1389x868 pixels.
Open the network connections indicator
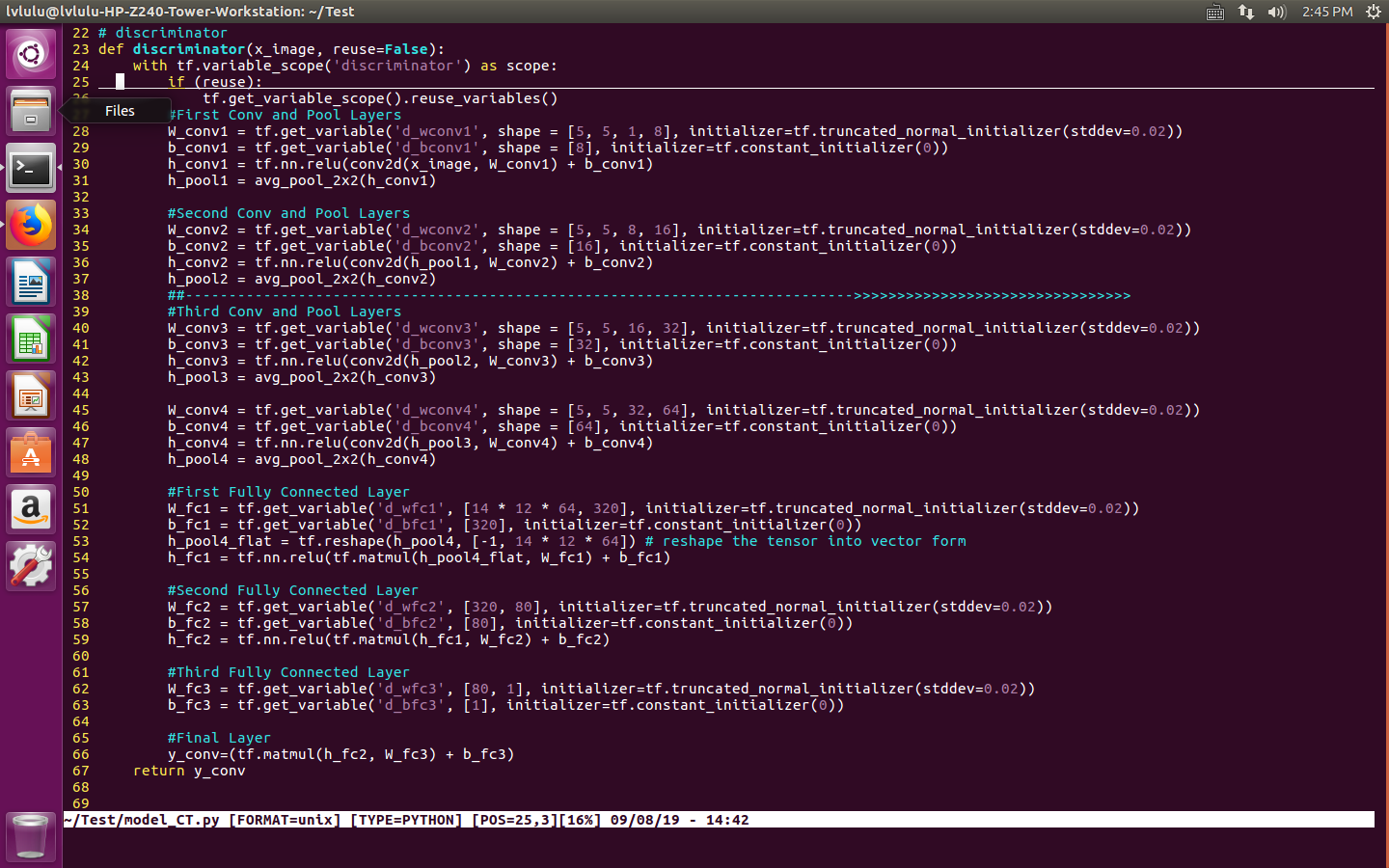(x=1246, y=12)
